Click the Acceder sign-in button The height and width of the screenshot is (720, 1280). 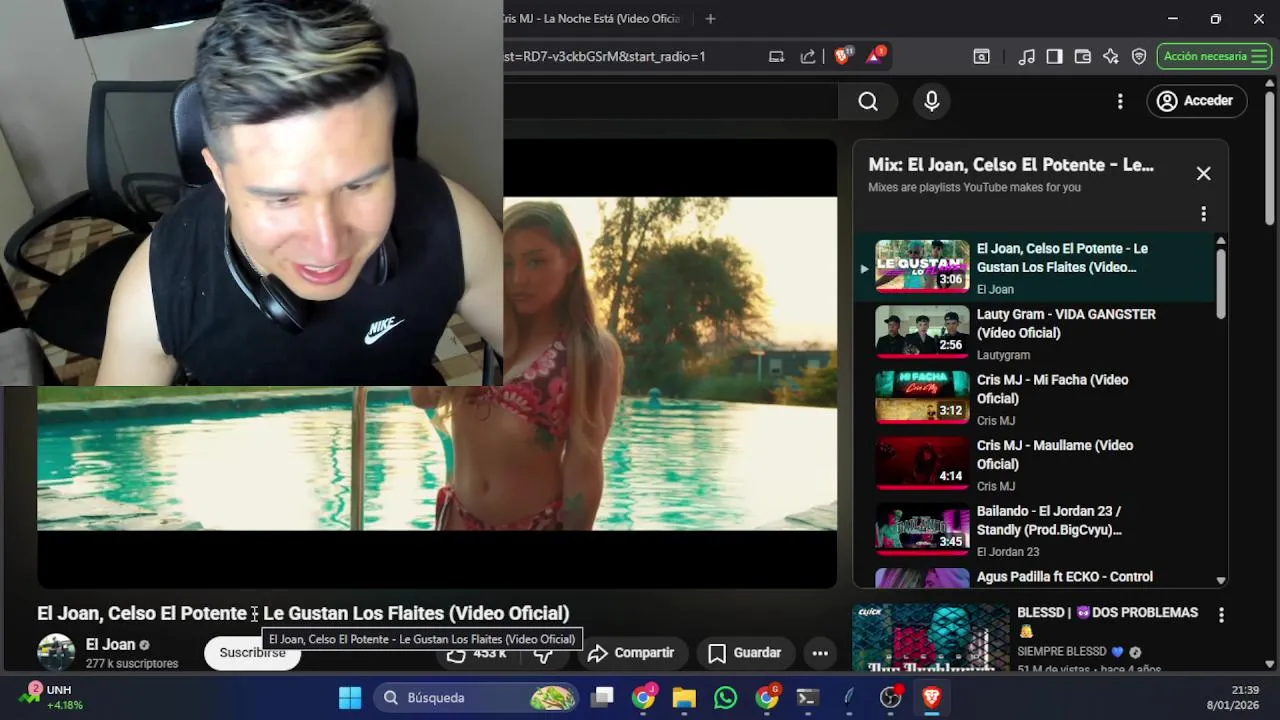point(1196,101)
